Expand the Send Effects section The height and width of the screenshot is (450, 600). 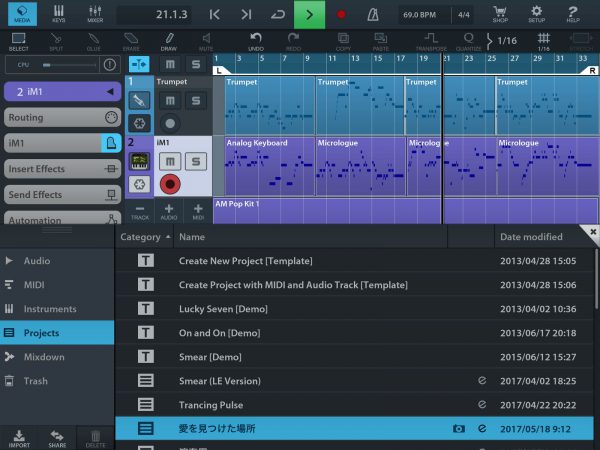pyautogui.click(x=62, y=194)
